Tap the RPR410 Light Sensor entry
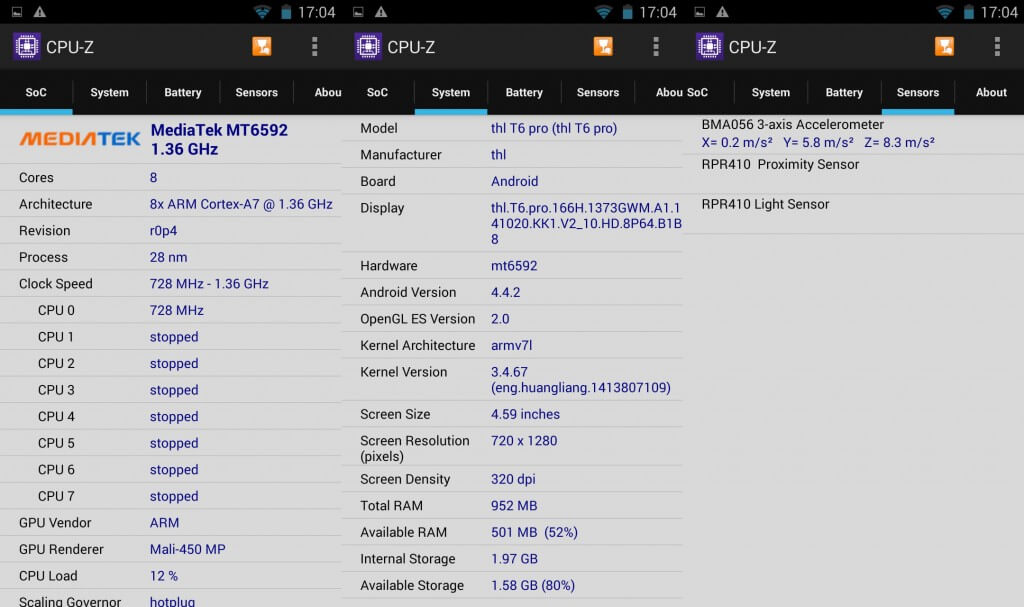Viewport: 1024px width, 607px height. click(765, 205)
